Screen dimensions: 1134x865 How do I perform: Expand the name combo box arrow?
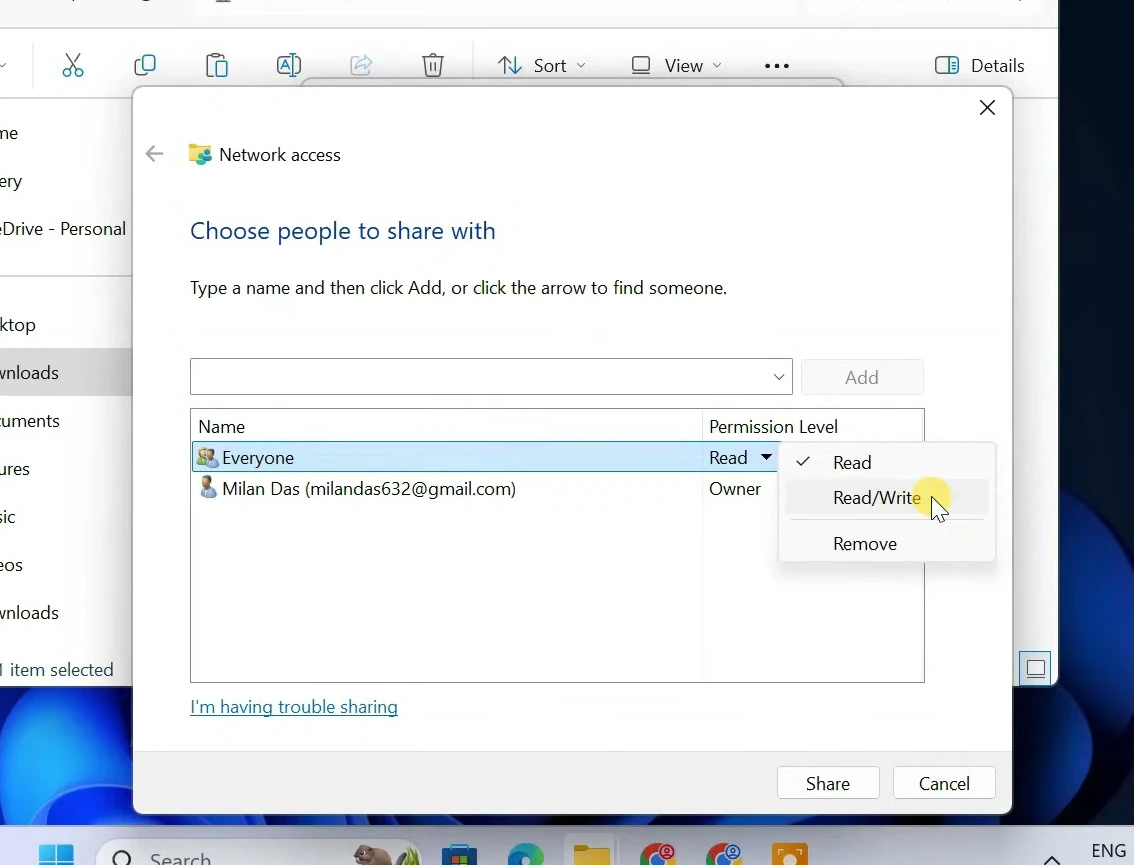779,377
